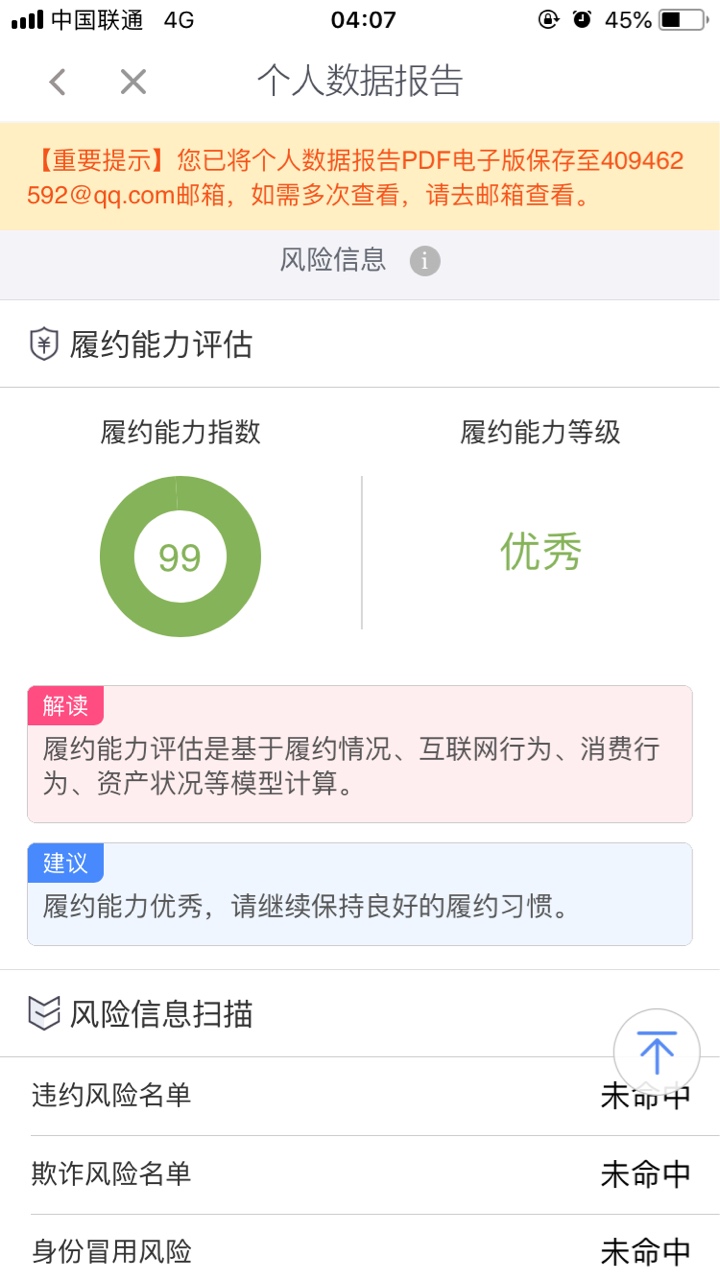Tap 未命中 status for 欺诈风险名单
This screenshot has height=1280, width=720.
pos(646,1174)
